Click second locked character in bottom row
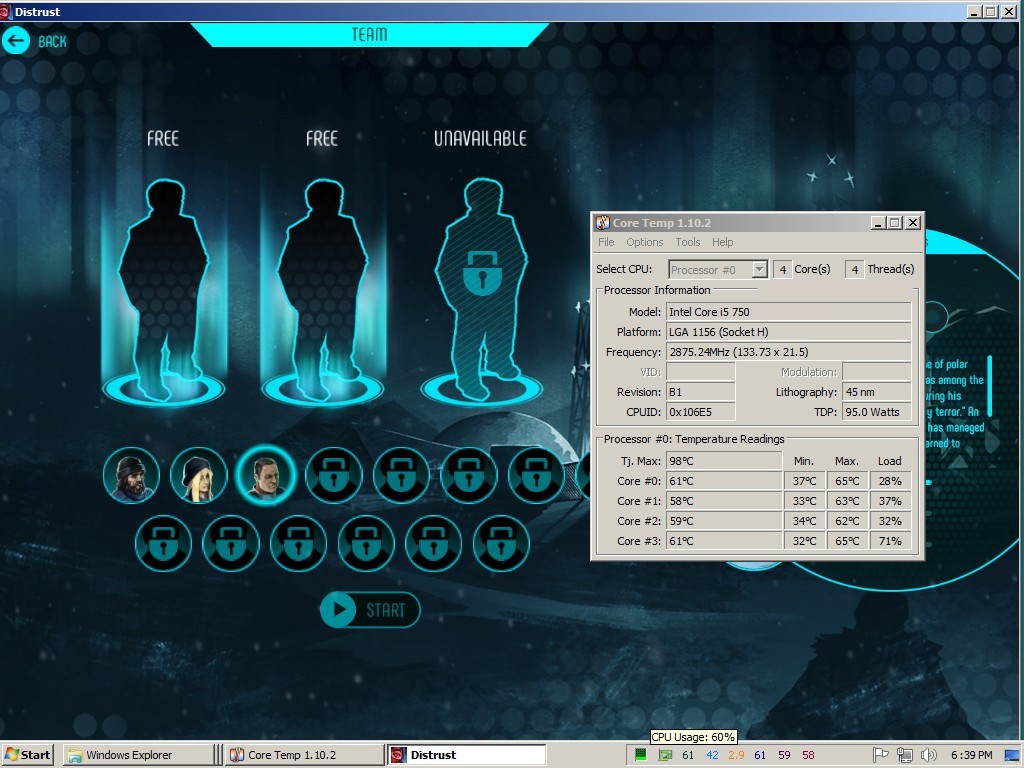Viewport: 1024px width, 768px height. click(231, 543)
